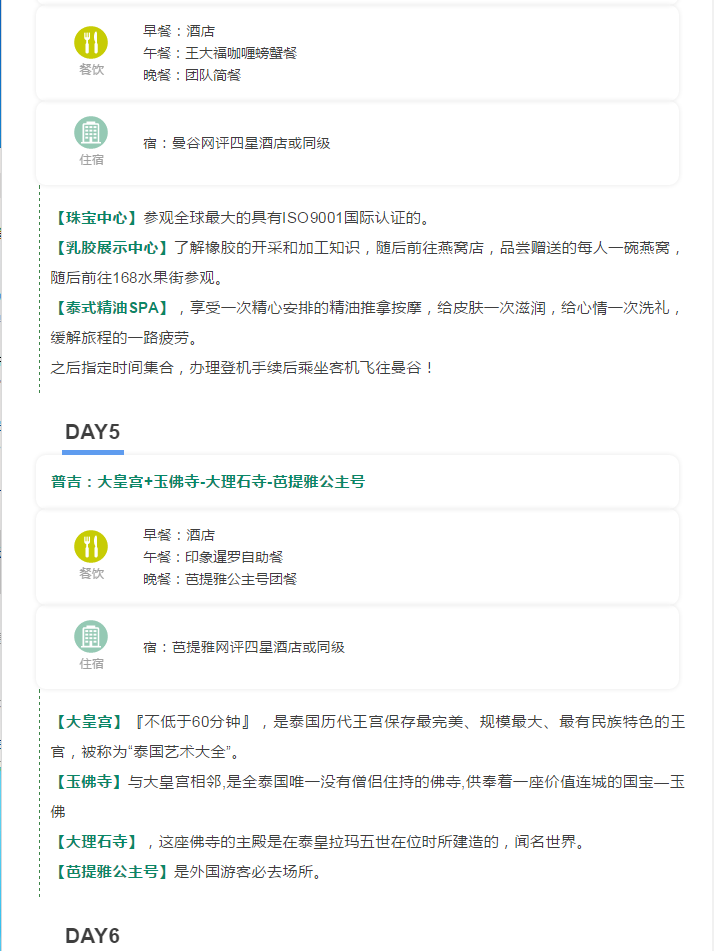Select the DAY6 heading
Screen dimensions: 714x951
[x=92, y=936]
